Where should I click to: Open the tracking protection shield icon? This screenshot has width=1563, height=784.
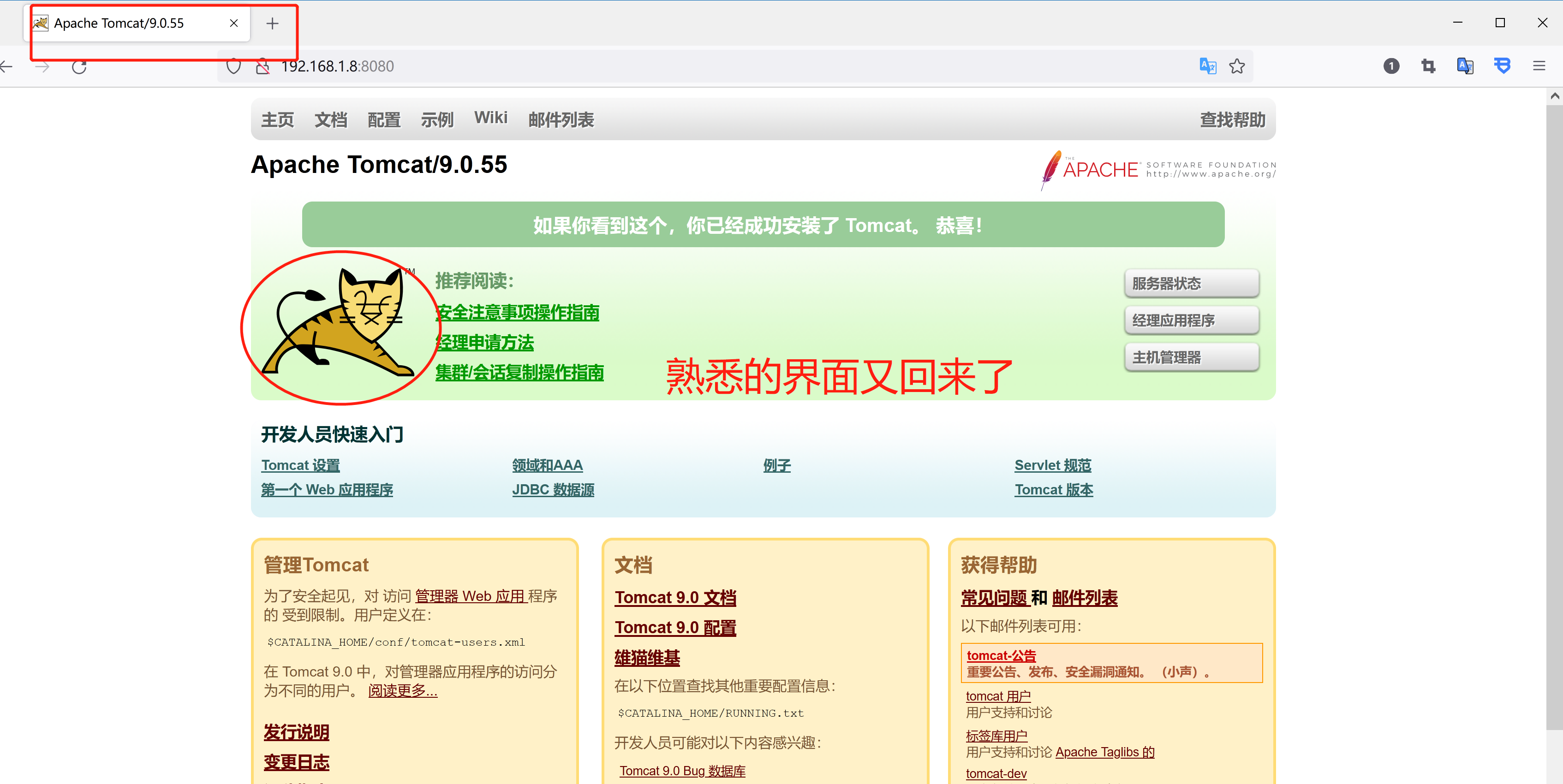(233, 66)
